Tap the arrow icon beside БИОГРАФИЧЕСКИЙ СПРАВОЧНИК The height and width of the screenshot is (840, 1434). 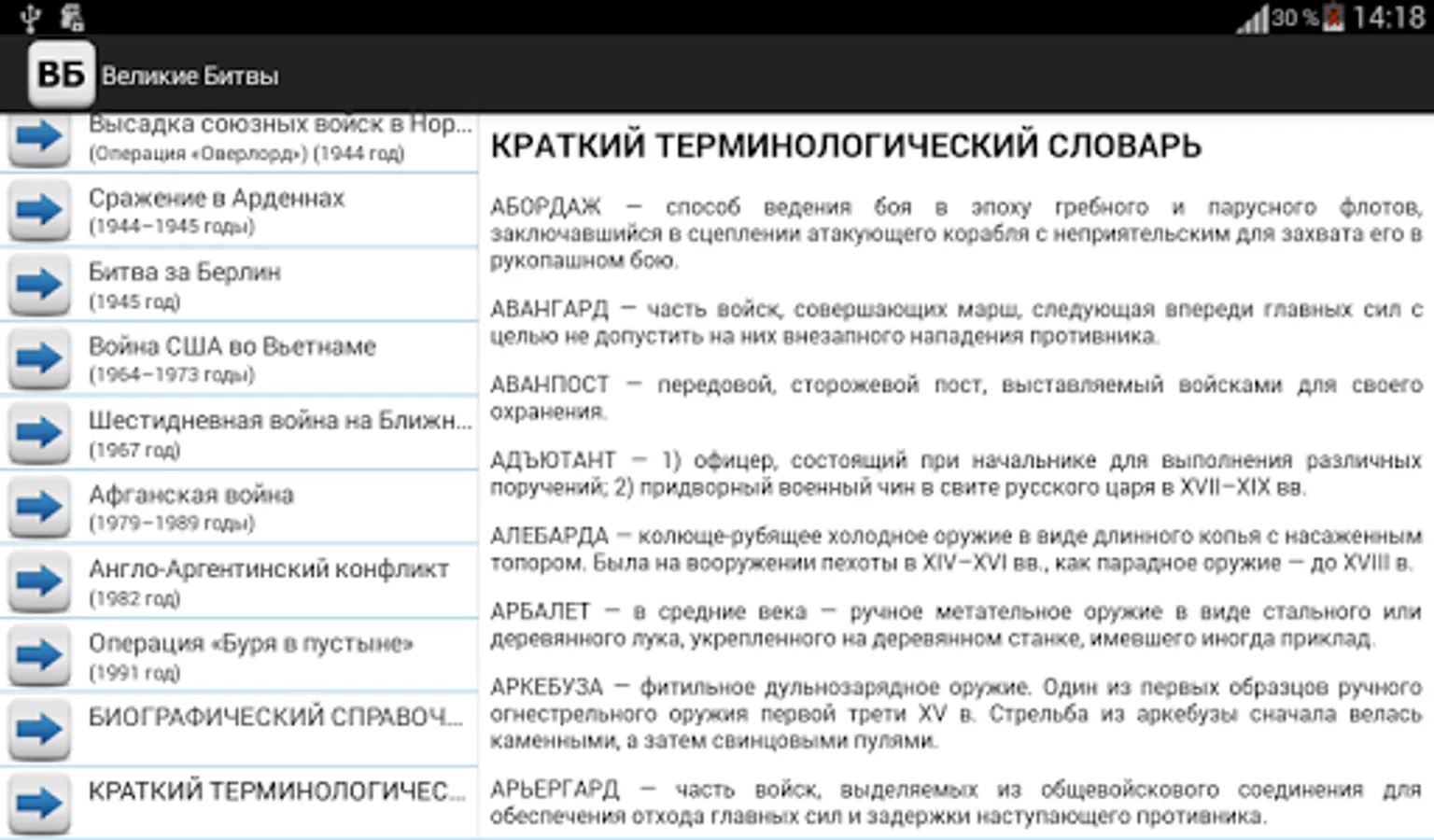[39, 729]
